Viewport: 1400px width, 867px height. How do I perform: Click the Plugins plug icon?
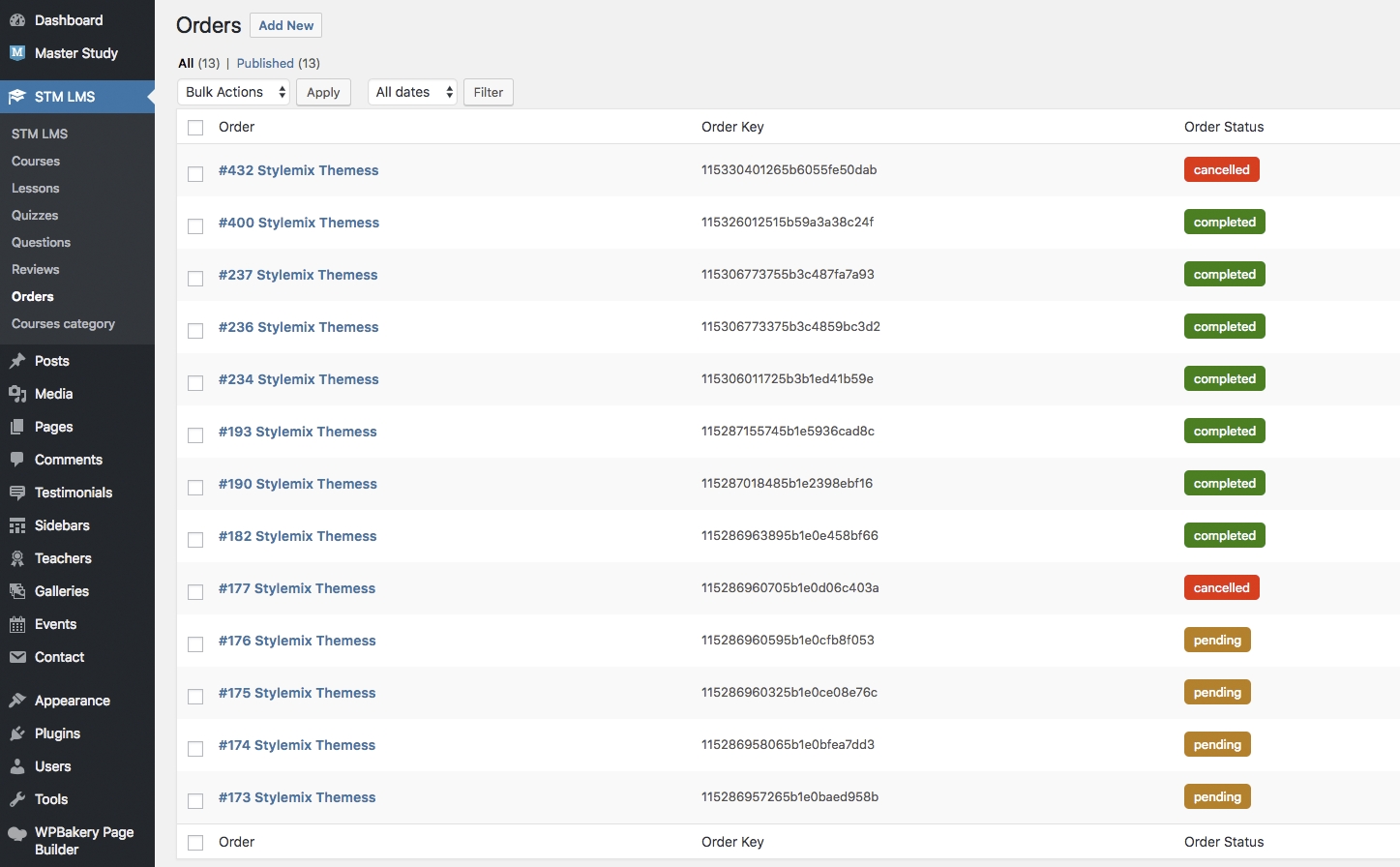coord(17,733)
